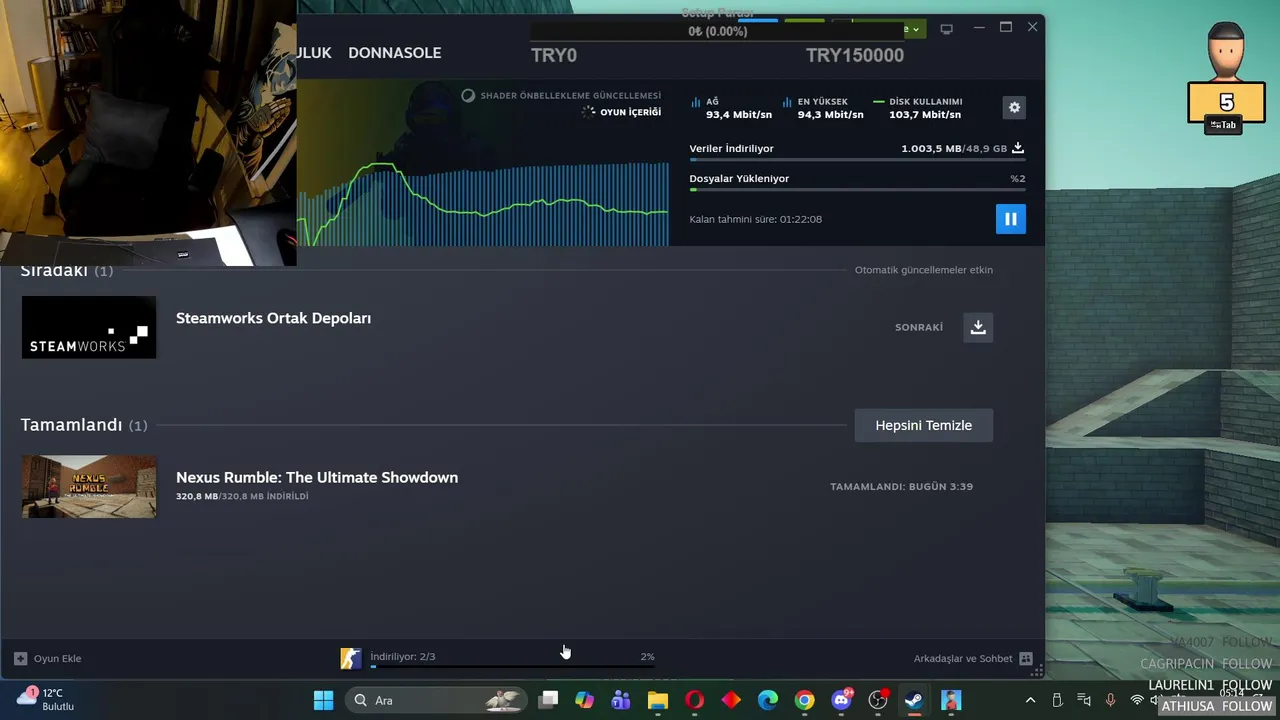Click microphone icon in system tray

(1110, 700)
